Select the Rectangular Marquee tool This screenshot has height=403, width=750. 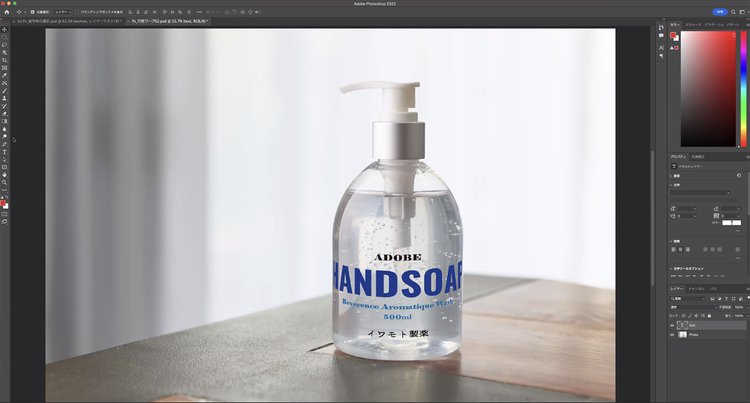tap(5, 37)
